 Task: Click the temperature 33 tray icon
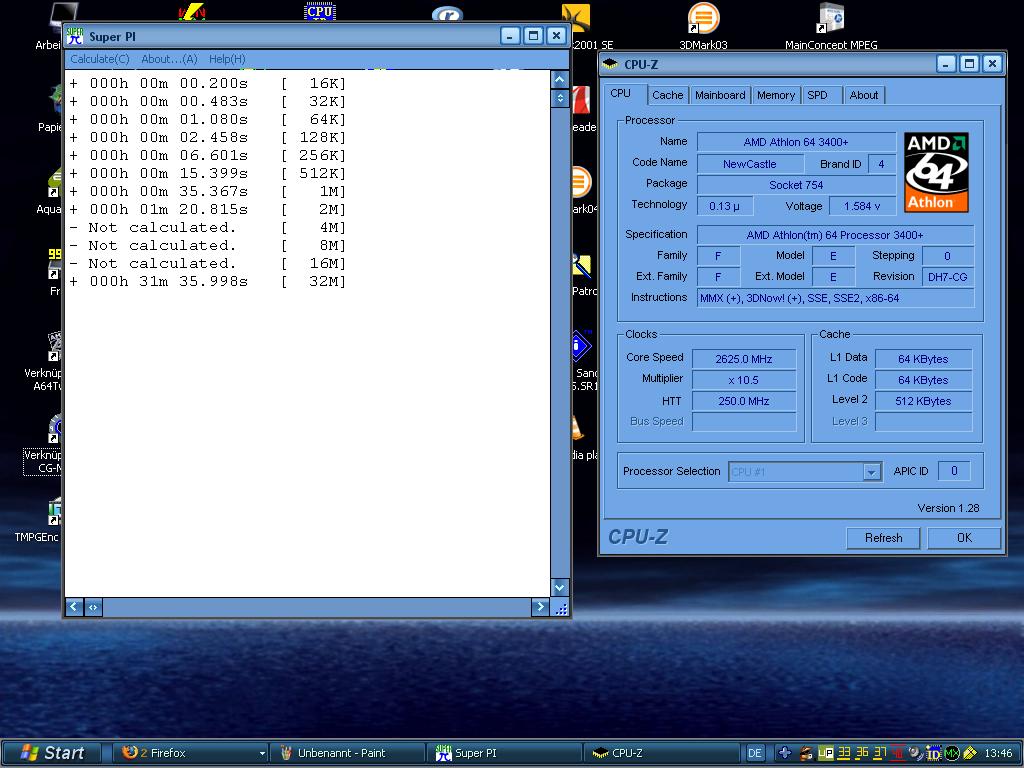click(844, 752)
